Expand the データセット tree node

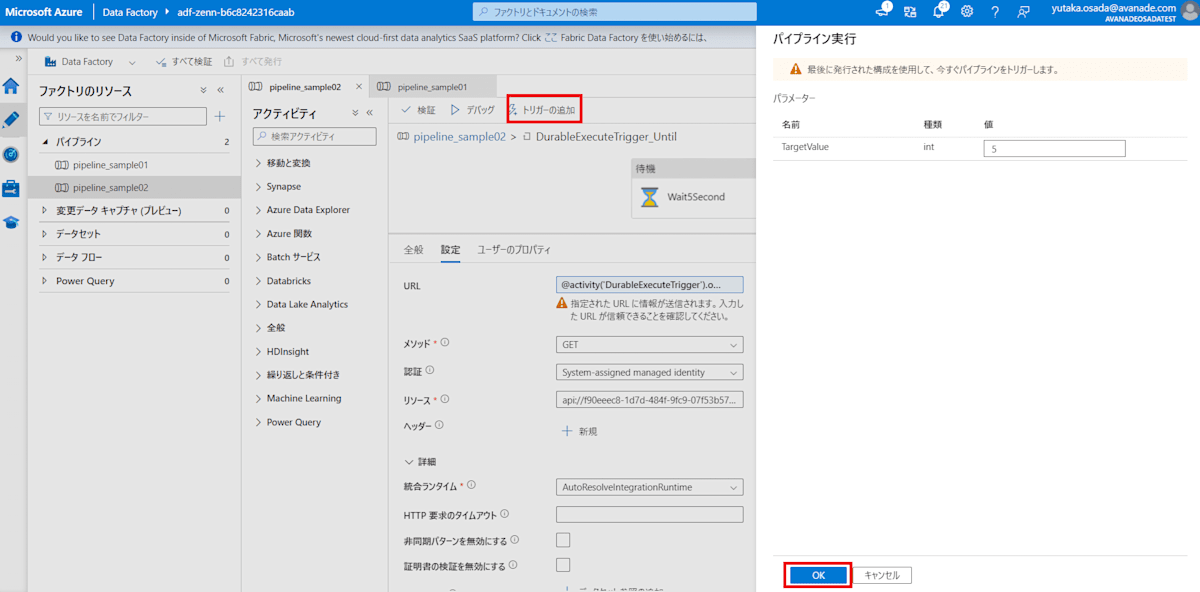coord(45,234)
